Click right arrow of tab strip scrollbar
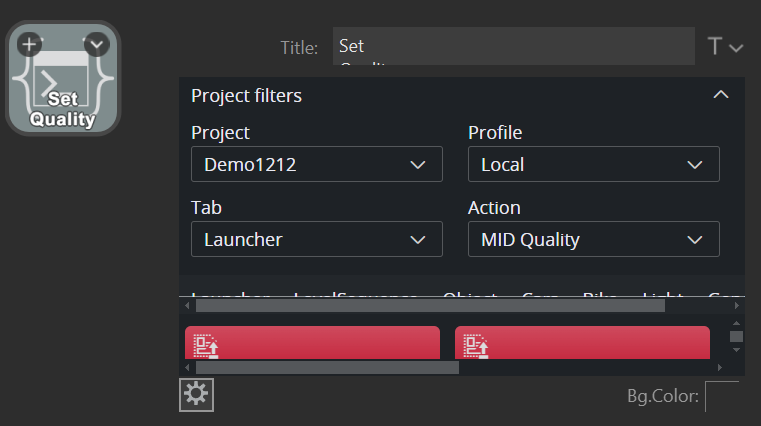 (x=737, y=306)
